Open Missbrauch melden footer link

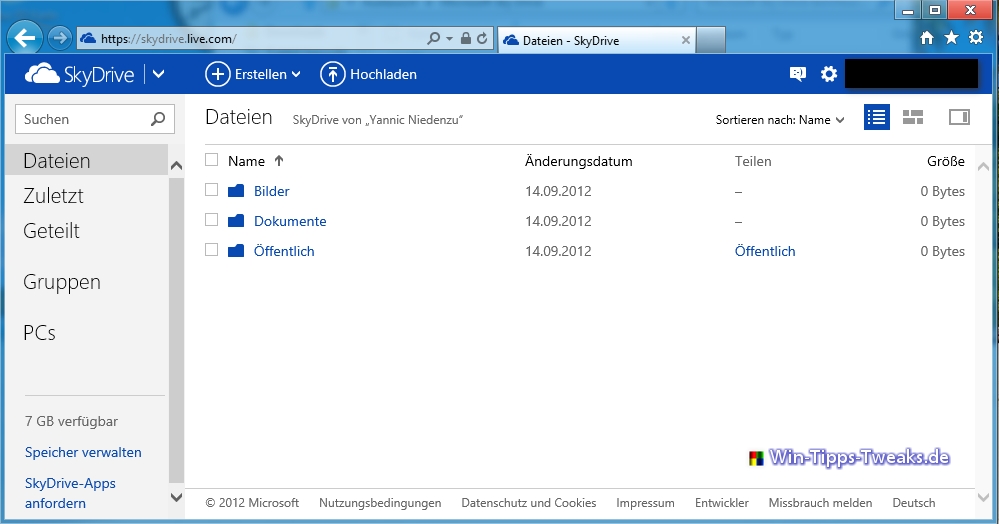click(820, 503)
